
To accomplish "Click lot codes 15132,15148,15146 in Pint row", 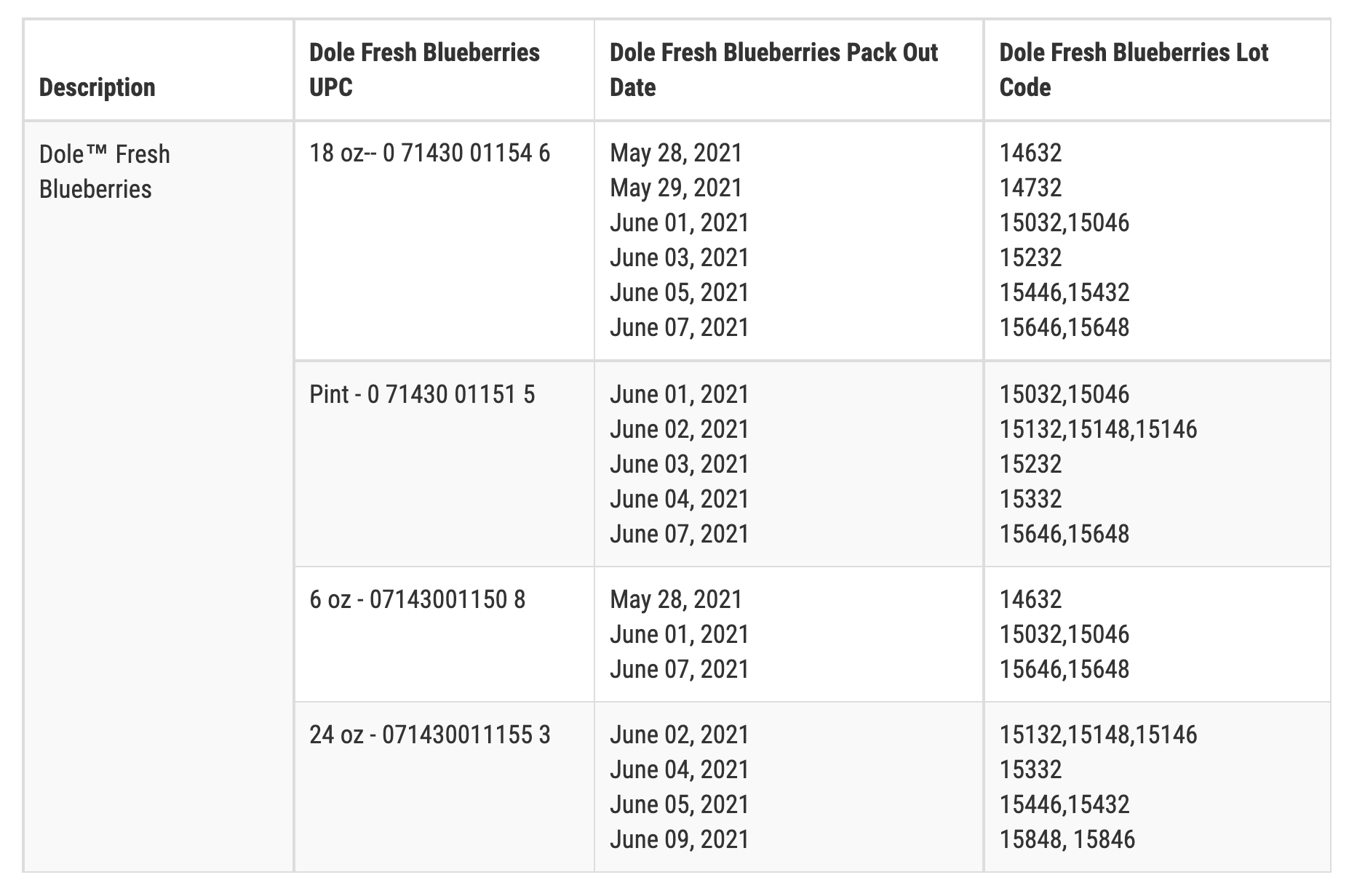I will (x=1098, y=430).
